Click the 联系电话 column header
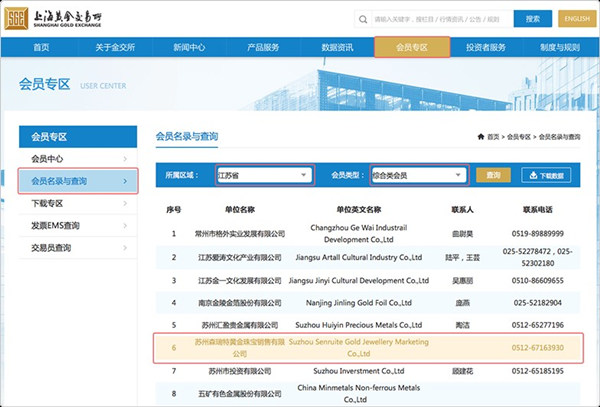This screenshot has height=407, width=600. point(538,210)
